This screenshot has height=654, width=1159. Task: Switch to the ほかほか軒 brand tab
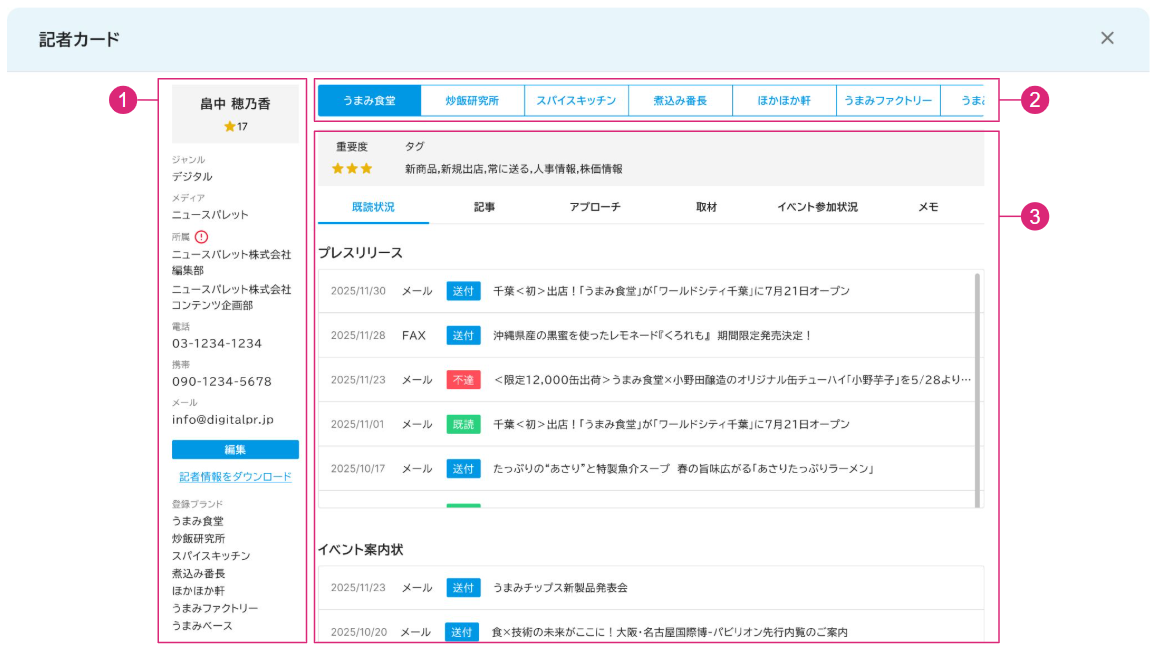(x=784, y=101)
